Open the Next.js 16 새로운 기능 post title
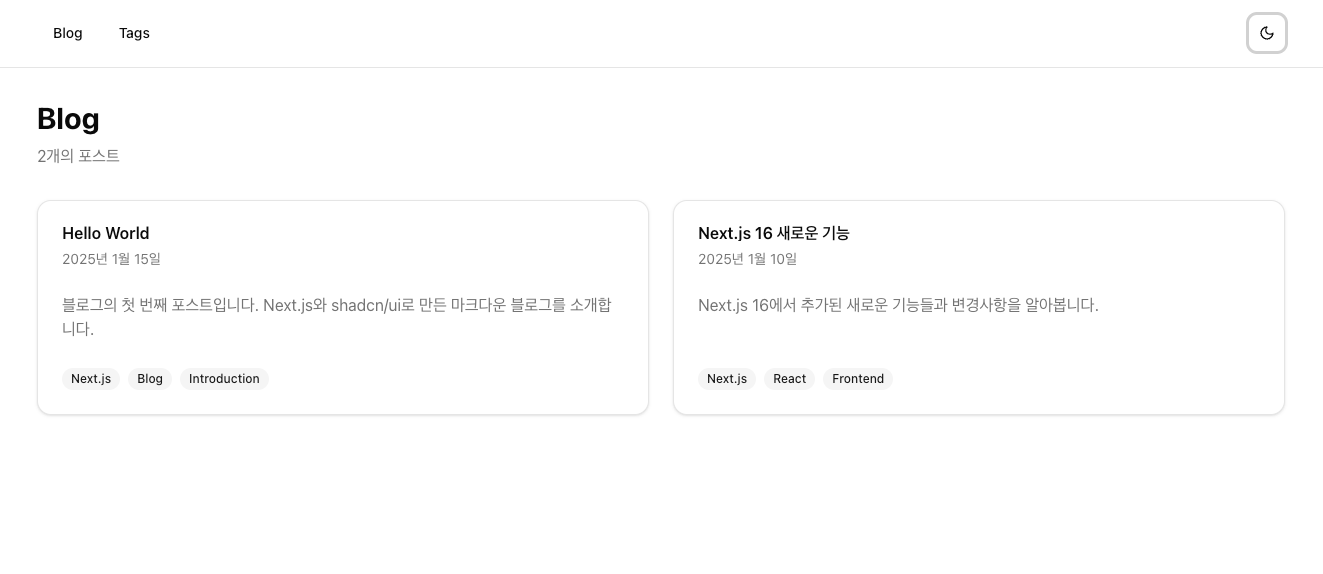Screen dimensions: 1323x574 [x=773, y=233]
